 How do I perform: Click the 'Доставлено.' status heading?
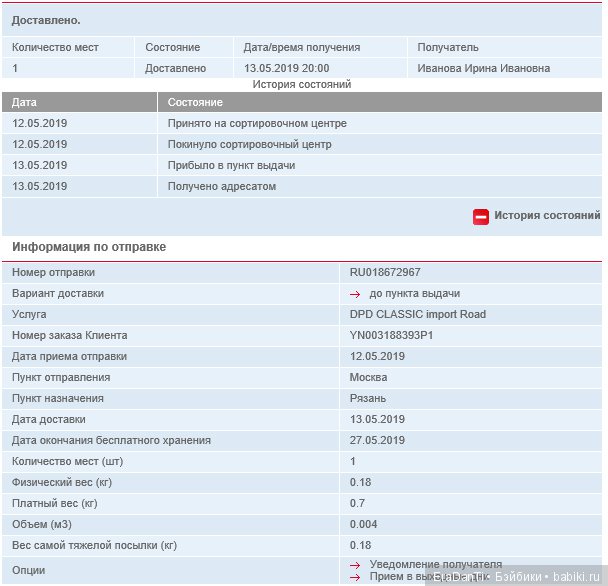[x=46, y=21]
